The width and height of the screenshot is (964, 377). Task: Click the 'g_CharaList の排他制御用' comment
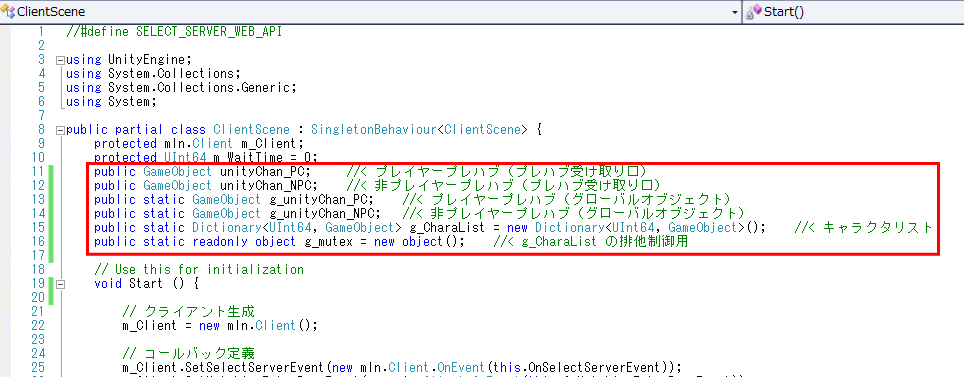point(591,242)
